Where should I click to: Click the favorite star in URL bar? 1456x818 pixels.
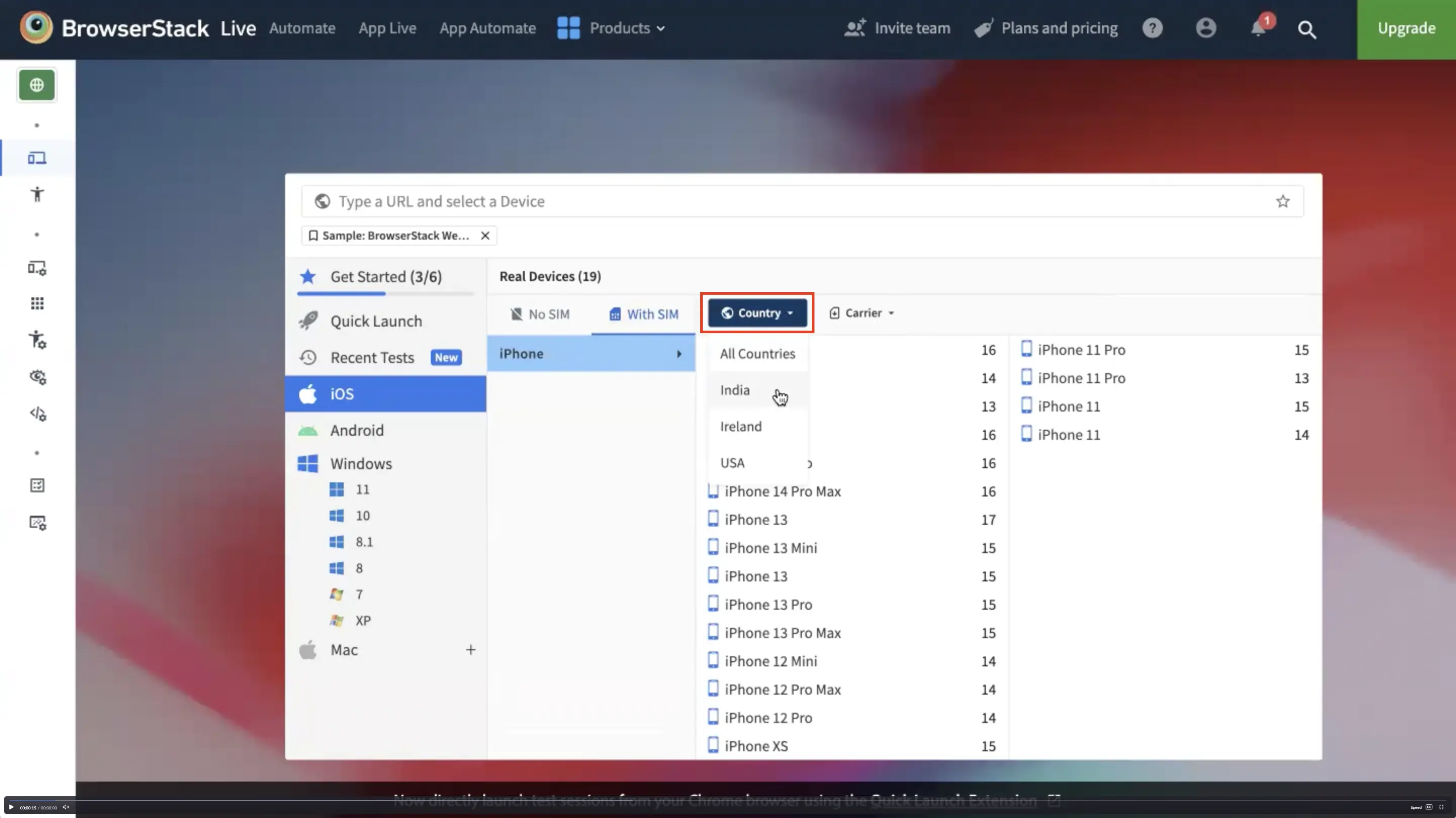(1283, 201)
